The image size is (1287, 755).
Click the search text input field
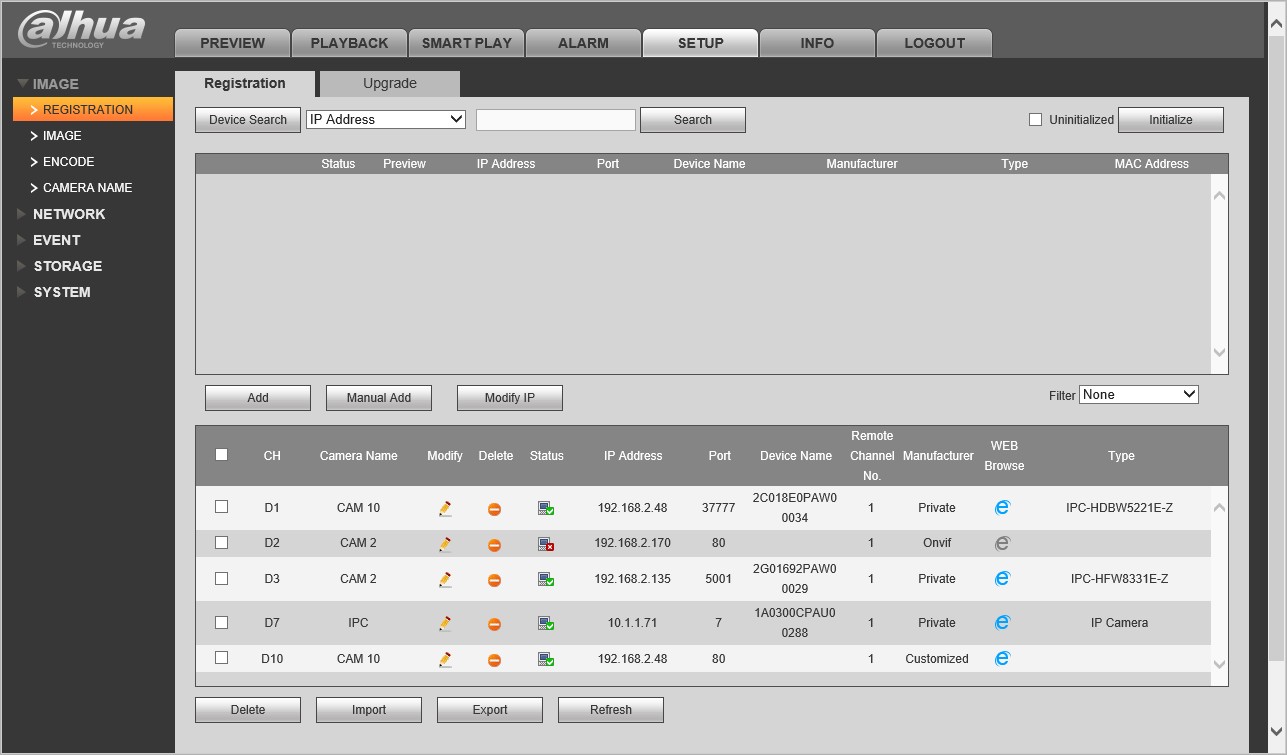tap(556, 120)
